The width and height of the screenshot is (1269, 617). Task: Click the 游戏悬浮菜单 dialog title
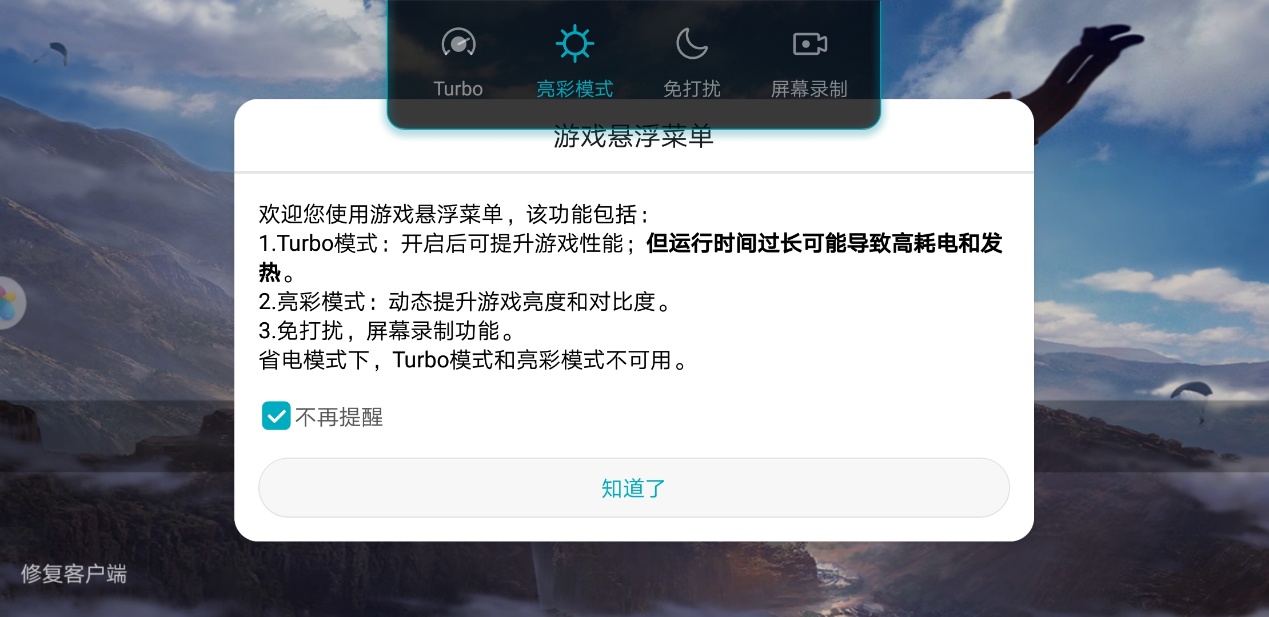pyautogui.click(x=634, y=138)
